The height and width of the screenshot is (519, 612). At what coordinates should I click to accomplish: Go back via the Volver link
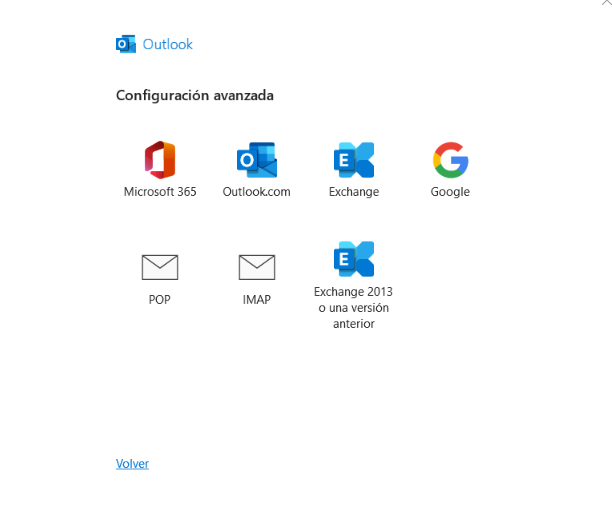[132, 464]
